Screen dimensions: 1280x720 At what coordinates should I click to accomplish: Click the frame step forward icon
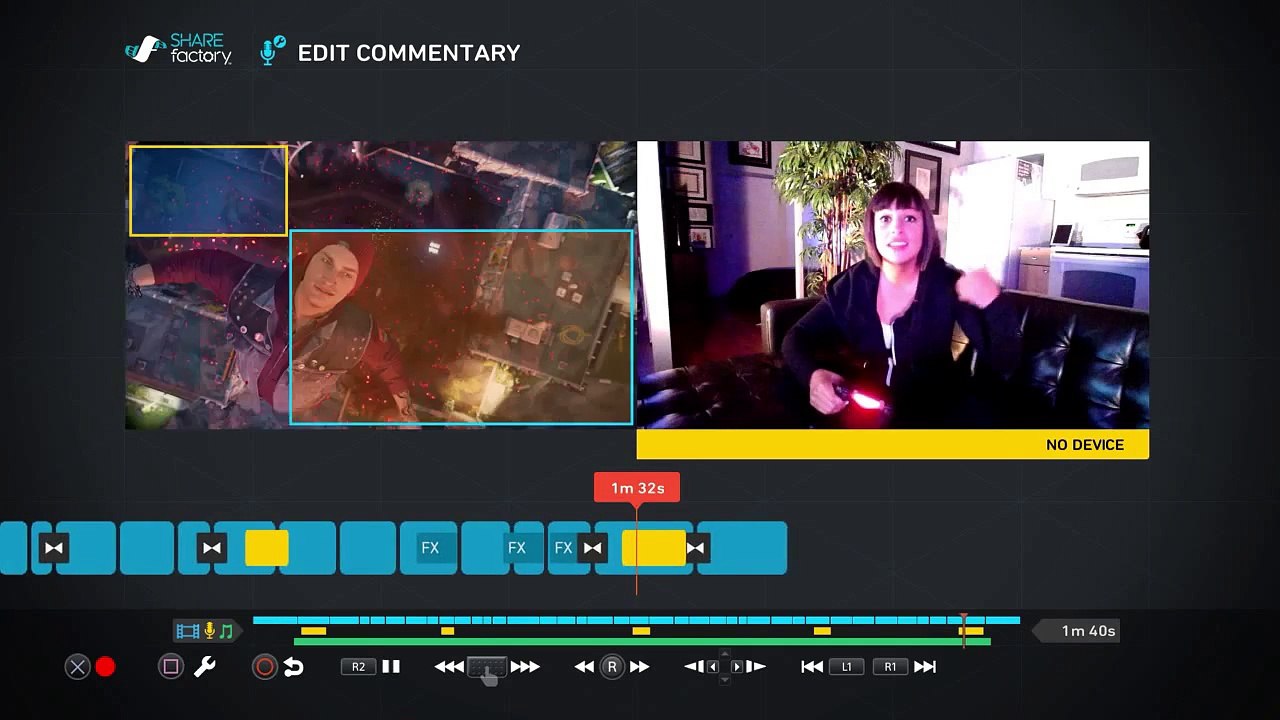tap(756, 667)
